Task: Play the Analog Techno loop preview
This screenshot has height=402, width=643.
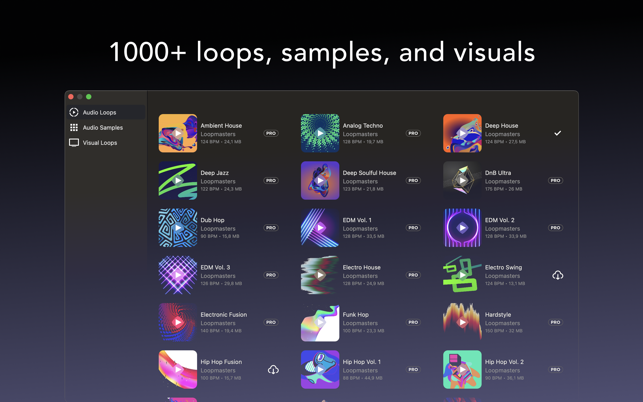Action: tap(320, 133)
